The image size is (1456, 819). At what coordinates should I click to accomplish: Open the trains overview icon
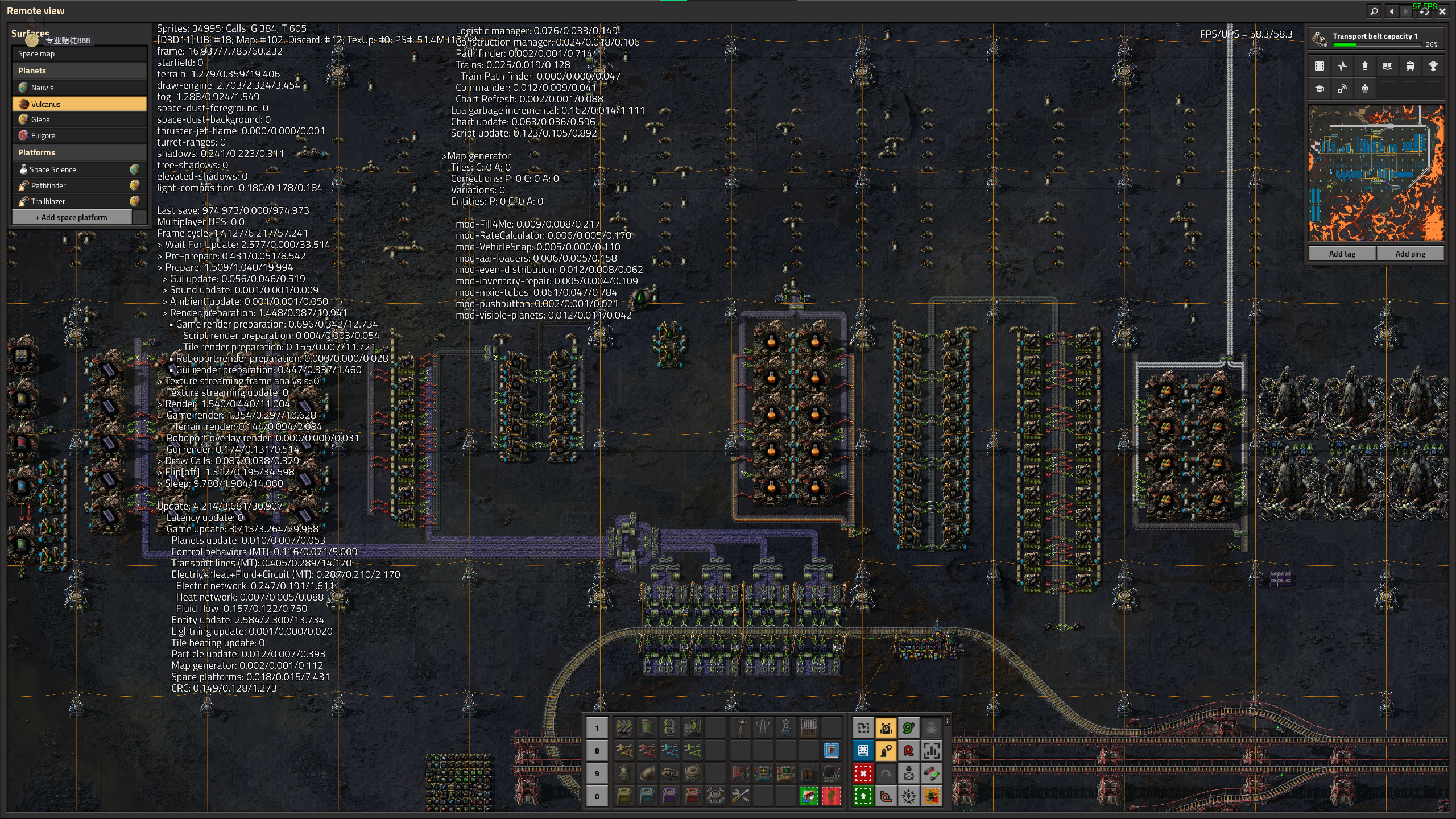pos(1410,66)
